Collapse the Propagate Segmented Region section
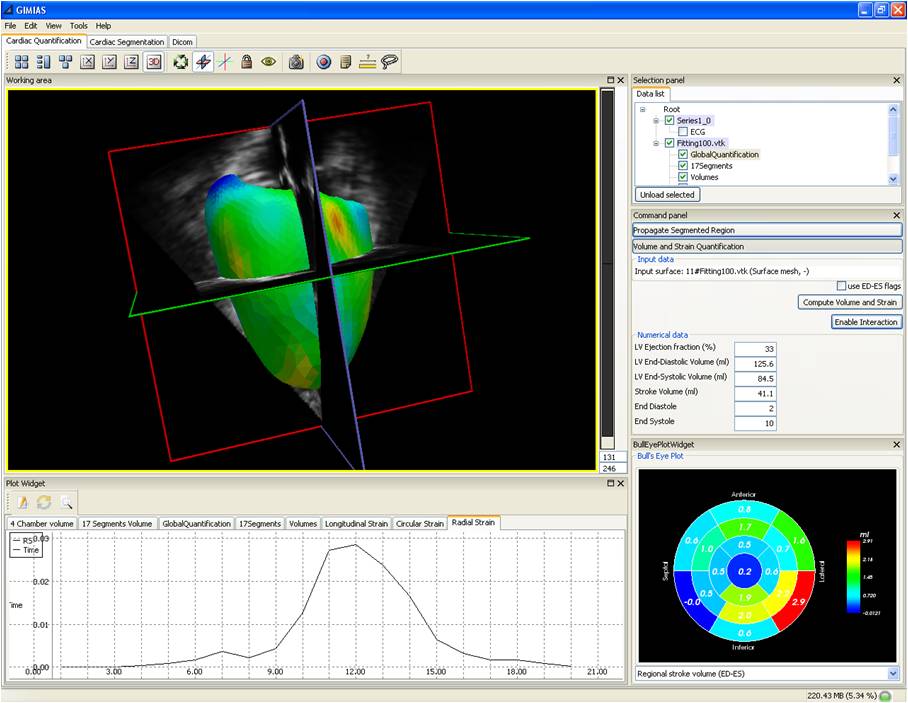Viewport: 908px width, 703px height. (x=767, y=230)
